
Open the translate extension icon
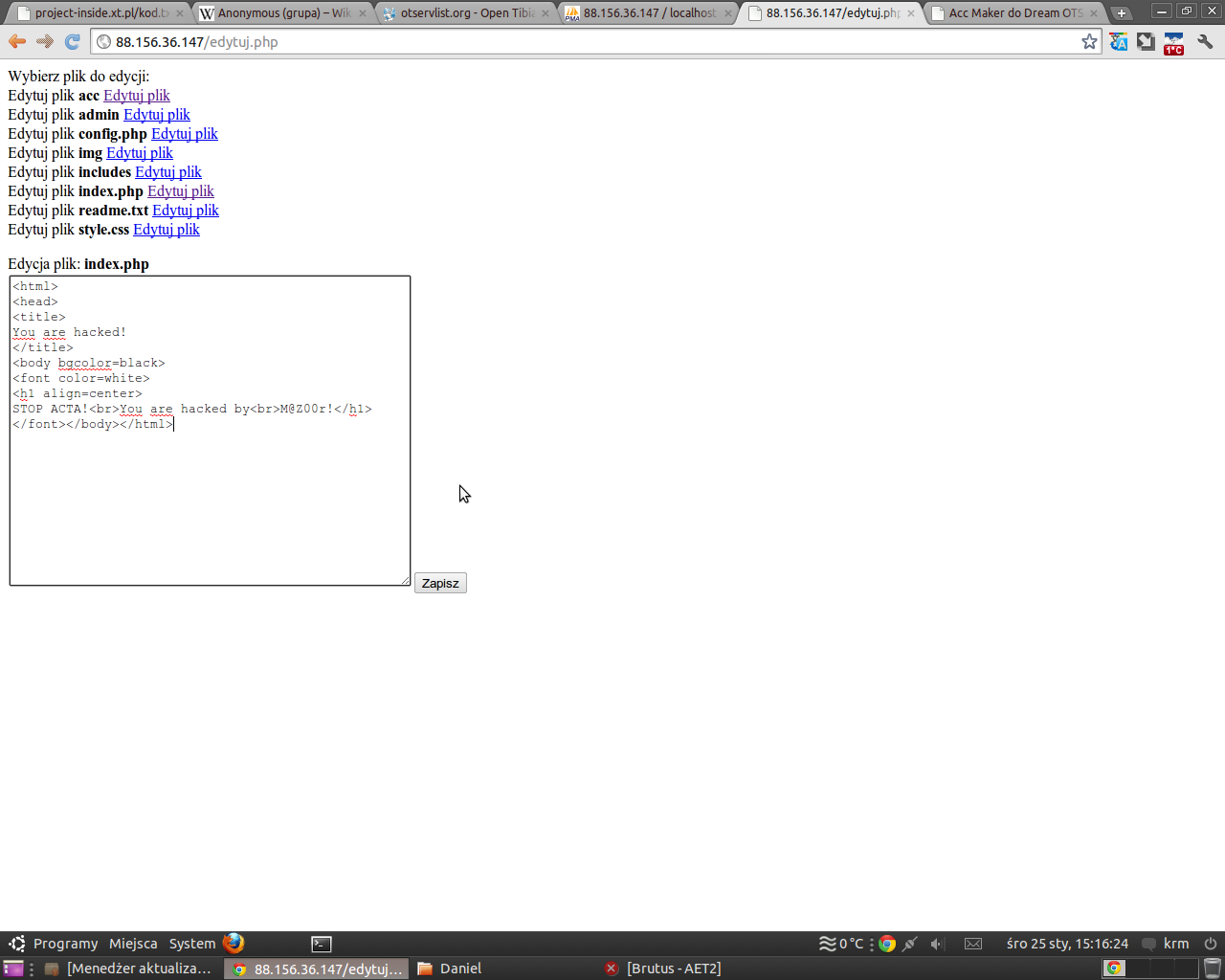1119,41
